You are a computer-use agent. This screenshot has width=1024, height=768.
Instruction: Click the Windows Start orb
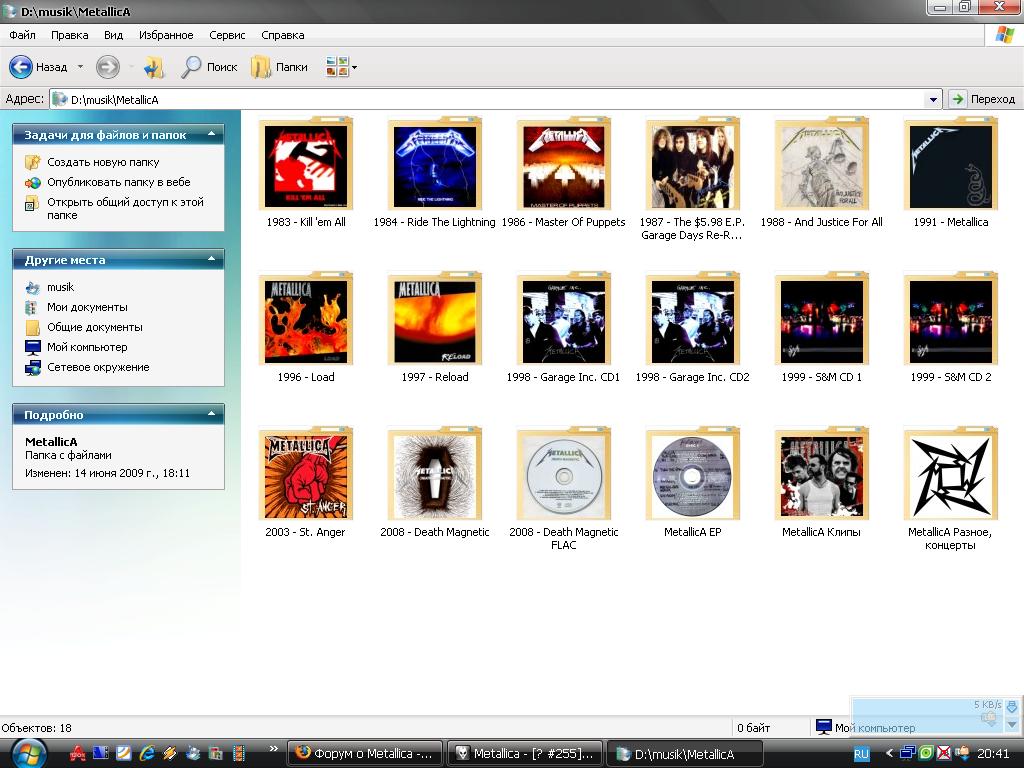click(x=26, y=752)
